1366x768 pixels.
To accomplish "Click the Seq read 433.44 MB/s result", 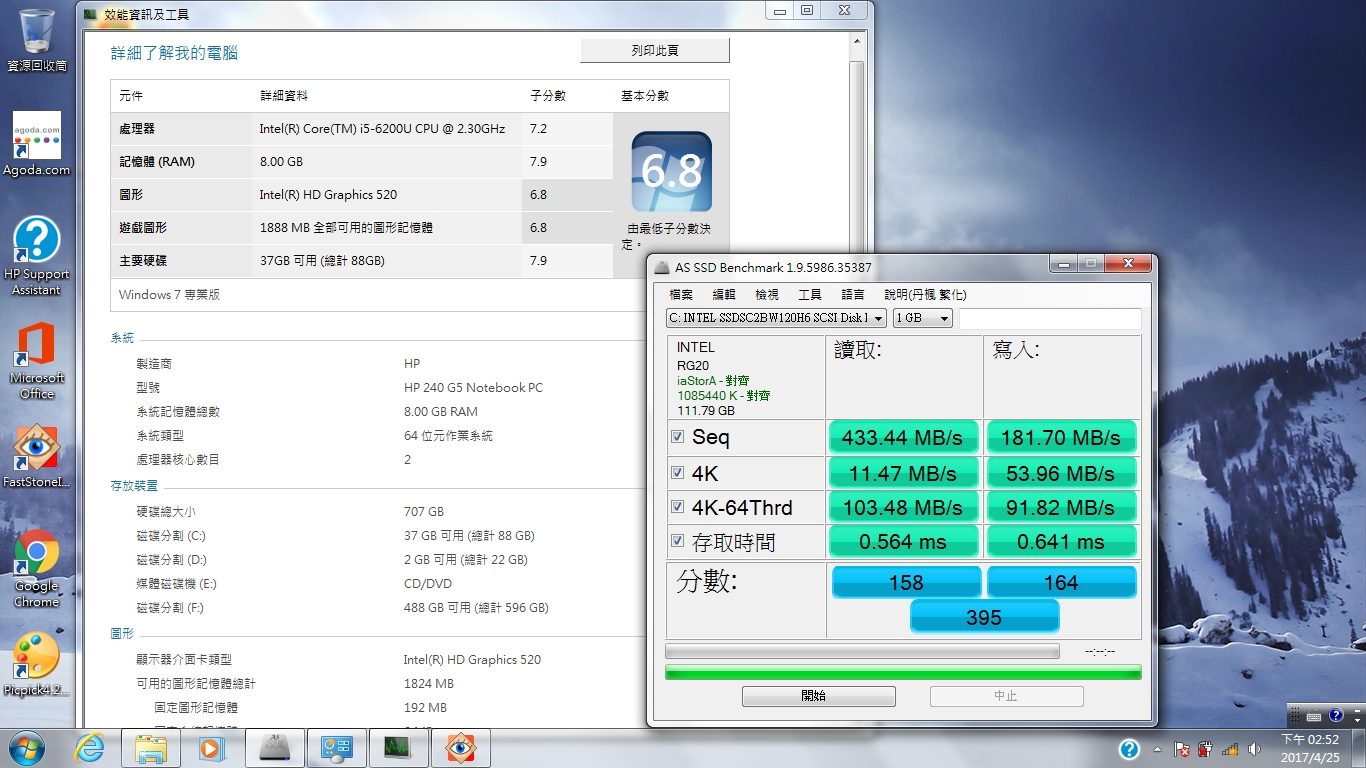I will pos(902,438).
